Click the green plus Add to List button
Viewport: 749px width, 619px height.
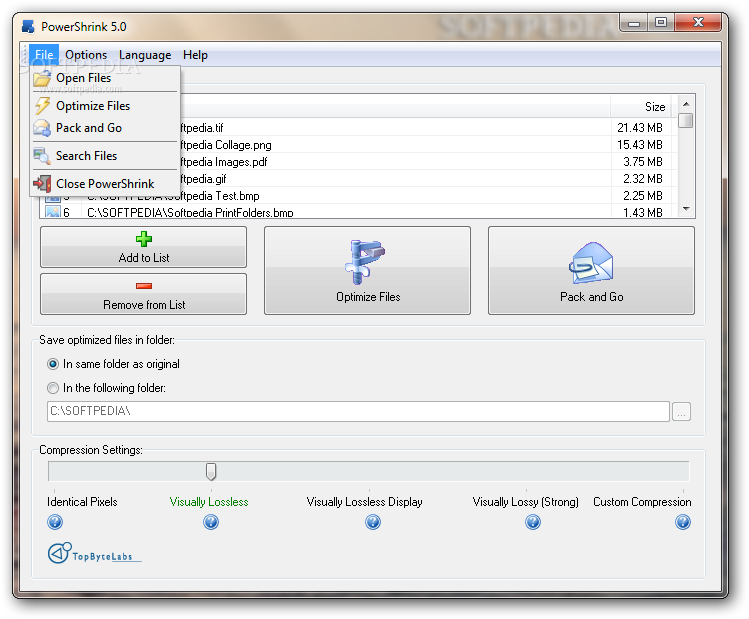(144, 247)
